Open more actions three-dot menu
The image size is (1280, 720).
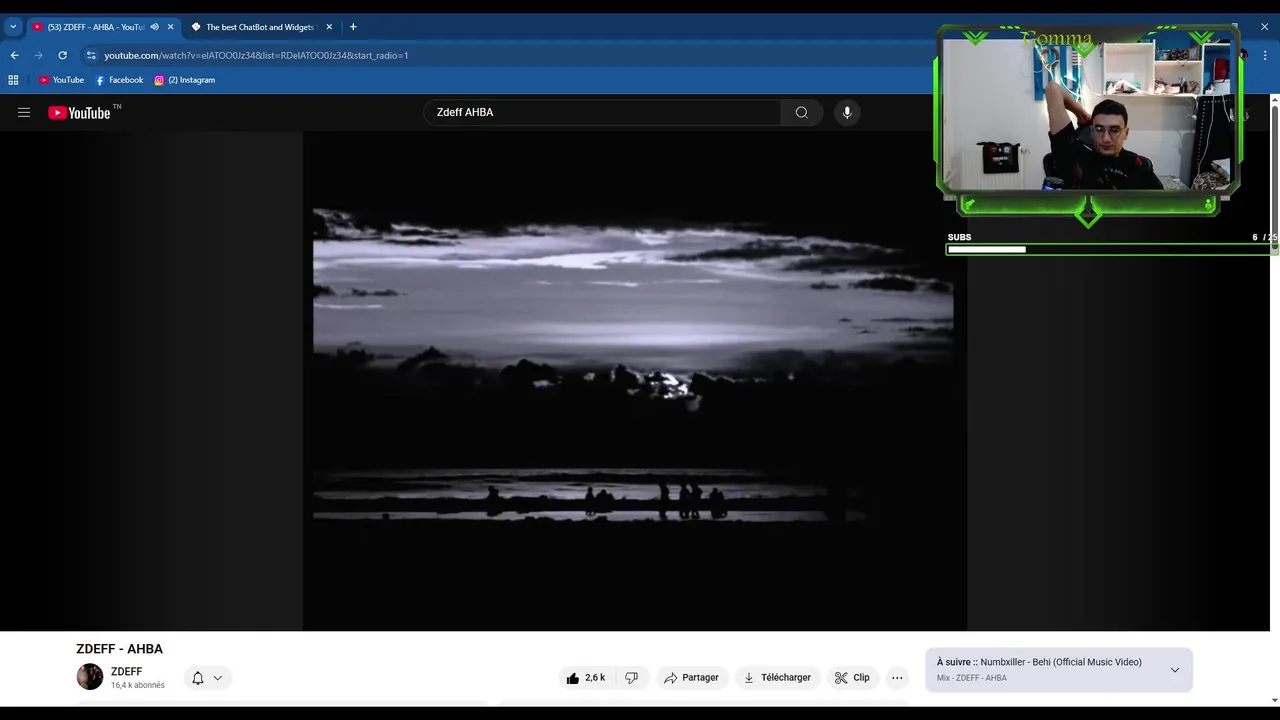pos(897,678)
